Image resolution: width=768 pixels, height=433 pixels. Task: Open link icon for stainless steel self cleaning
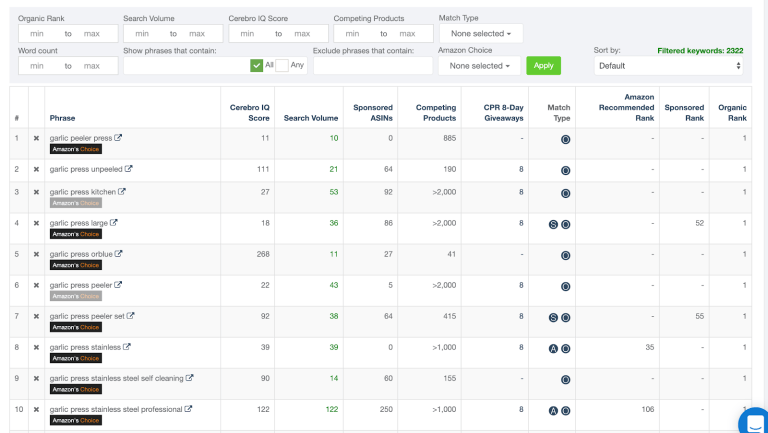(190, 378)
